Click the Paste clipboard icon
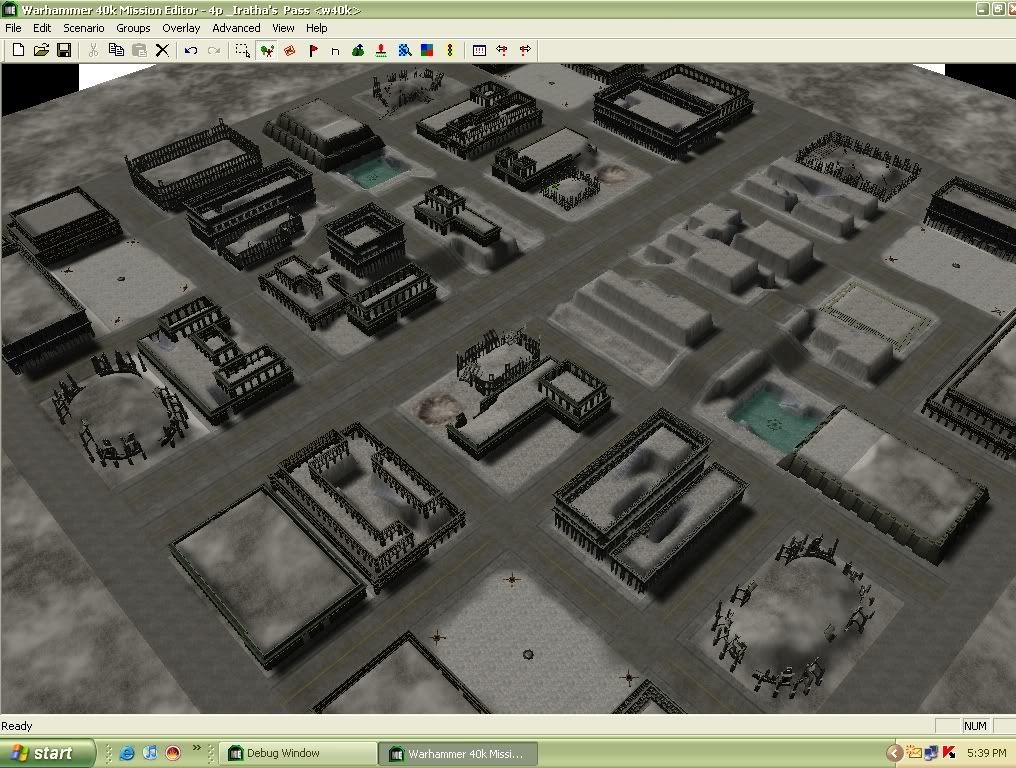This screenshot has width=1016, height=768. [139, 50]
